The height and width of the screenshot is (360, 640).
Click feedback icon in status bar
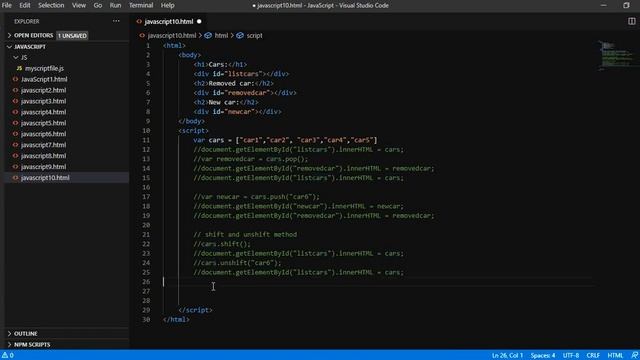[x=634, y=355]
